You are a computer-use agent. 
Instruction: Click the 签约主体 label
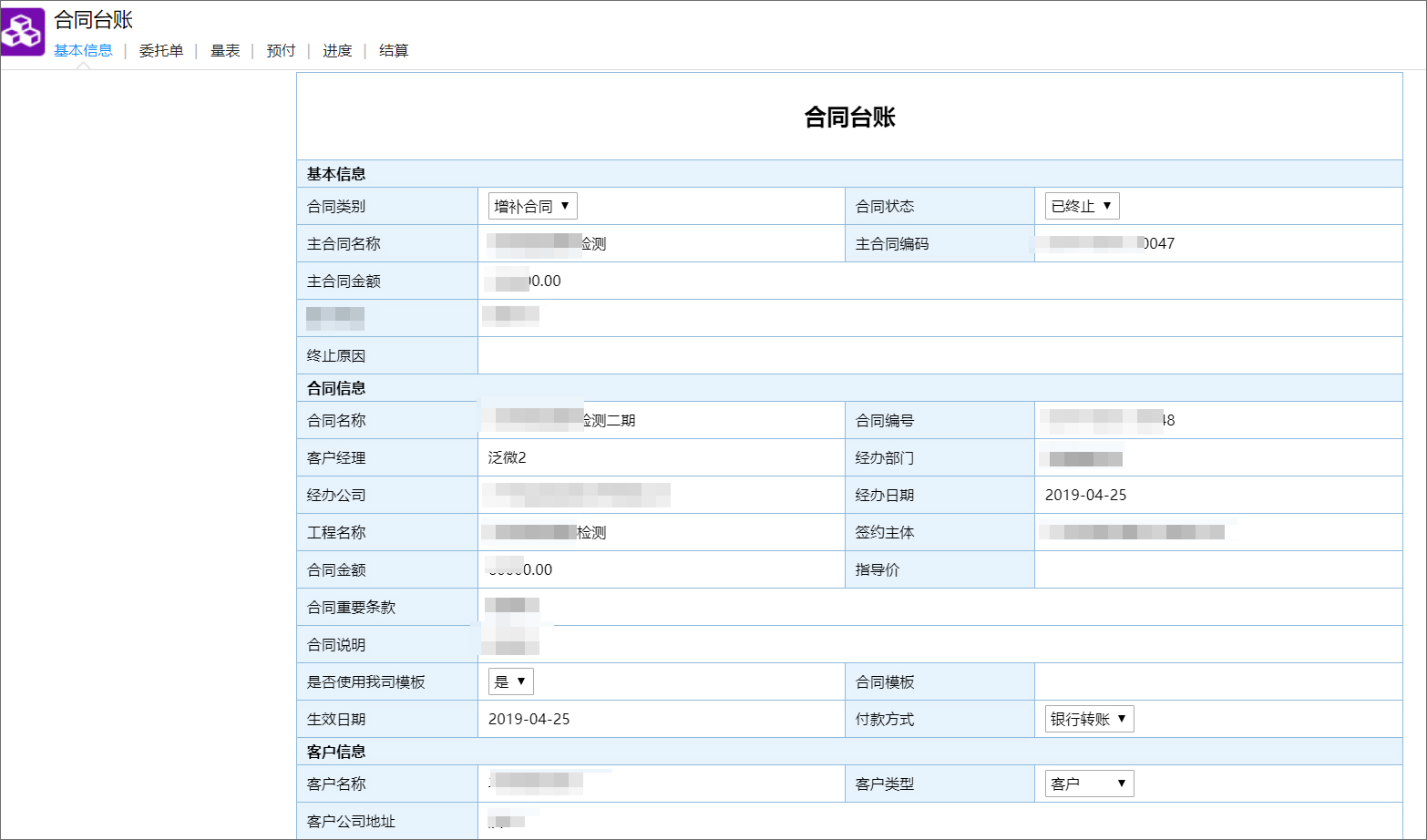pos(885,532)
